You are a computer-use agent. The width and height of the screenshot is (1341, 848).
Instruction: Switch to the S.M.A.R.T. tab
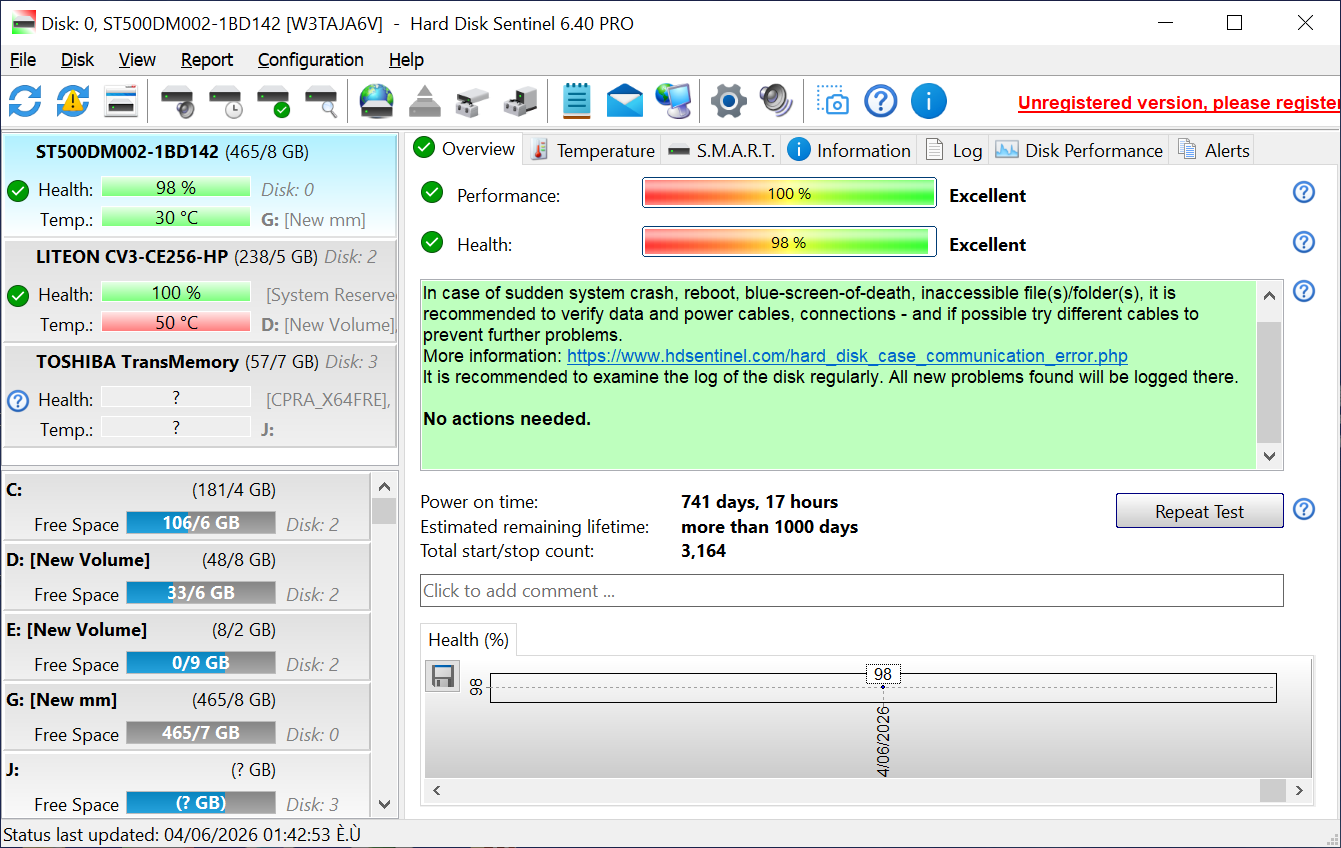click(x=722, y=150)
